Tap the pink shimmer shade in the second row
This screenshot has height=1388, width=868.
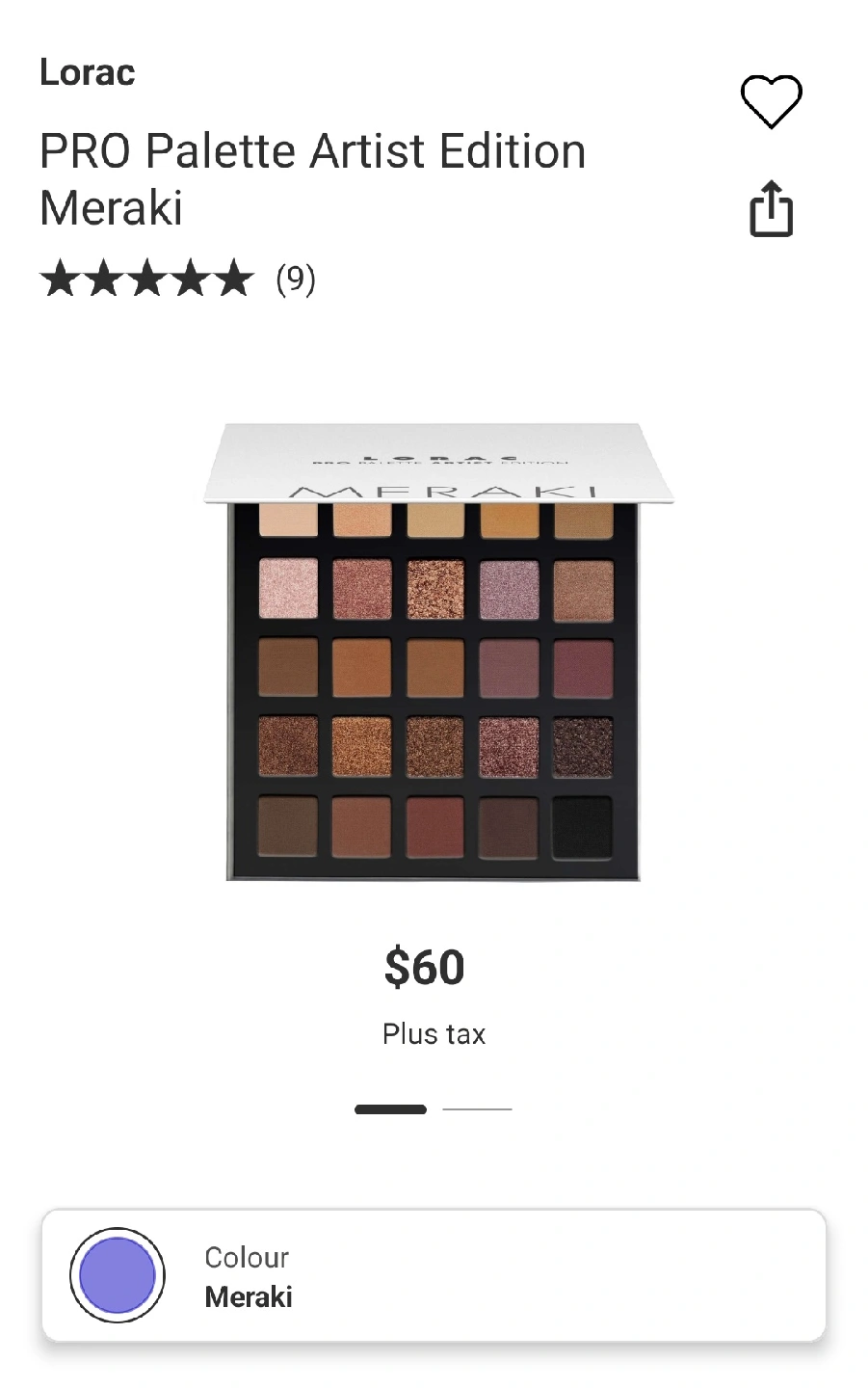click(x=288, y=588)
